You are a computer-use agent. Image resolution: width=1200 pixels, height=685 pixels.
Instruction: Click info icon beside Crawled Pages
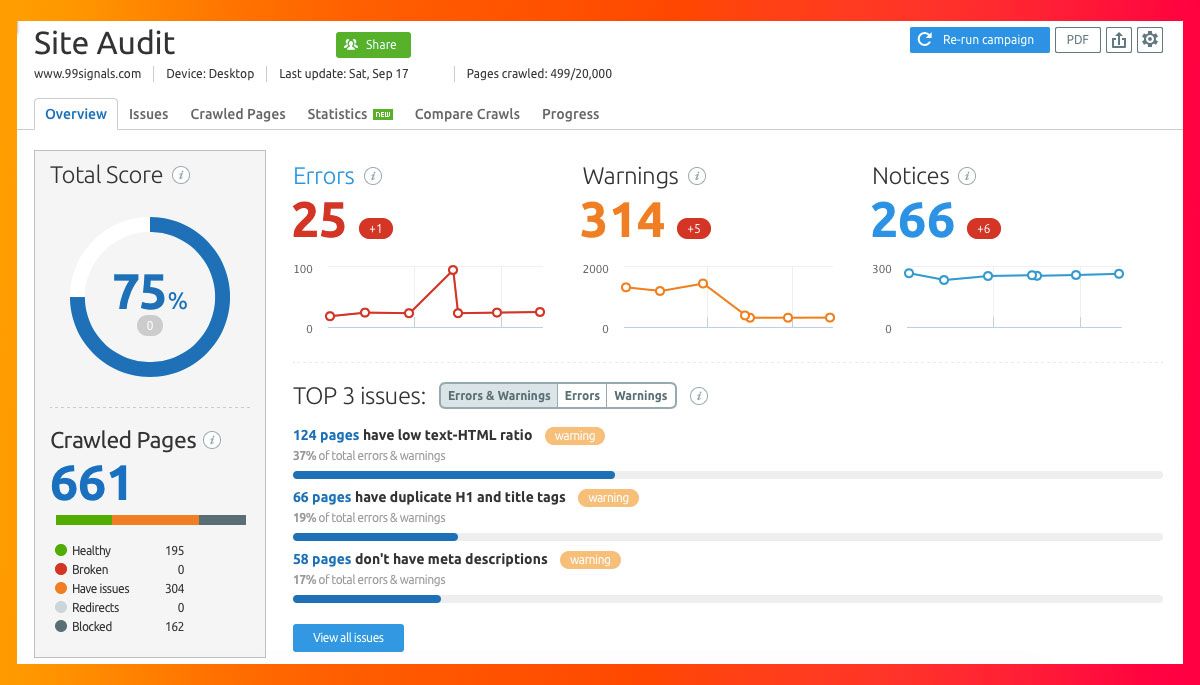click(212, 440)
